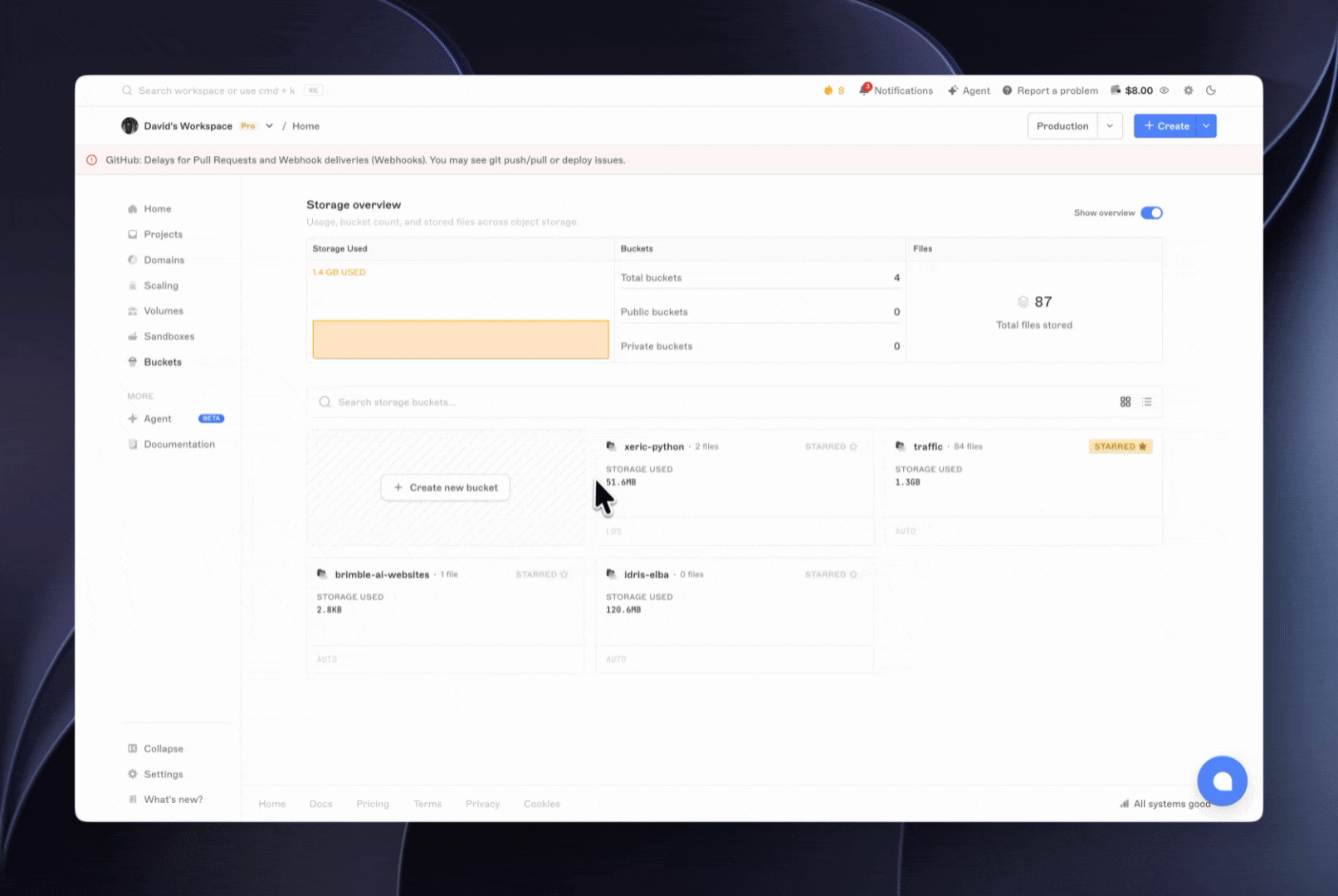1338x896 pixels.
Task: Open Documentation in sidebar
Action: 171,445
